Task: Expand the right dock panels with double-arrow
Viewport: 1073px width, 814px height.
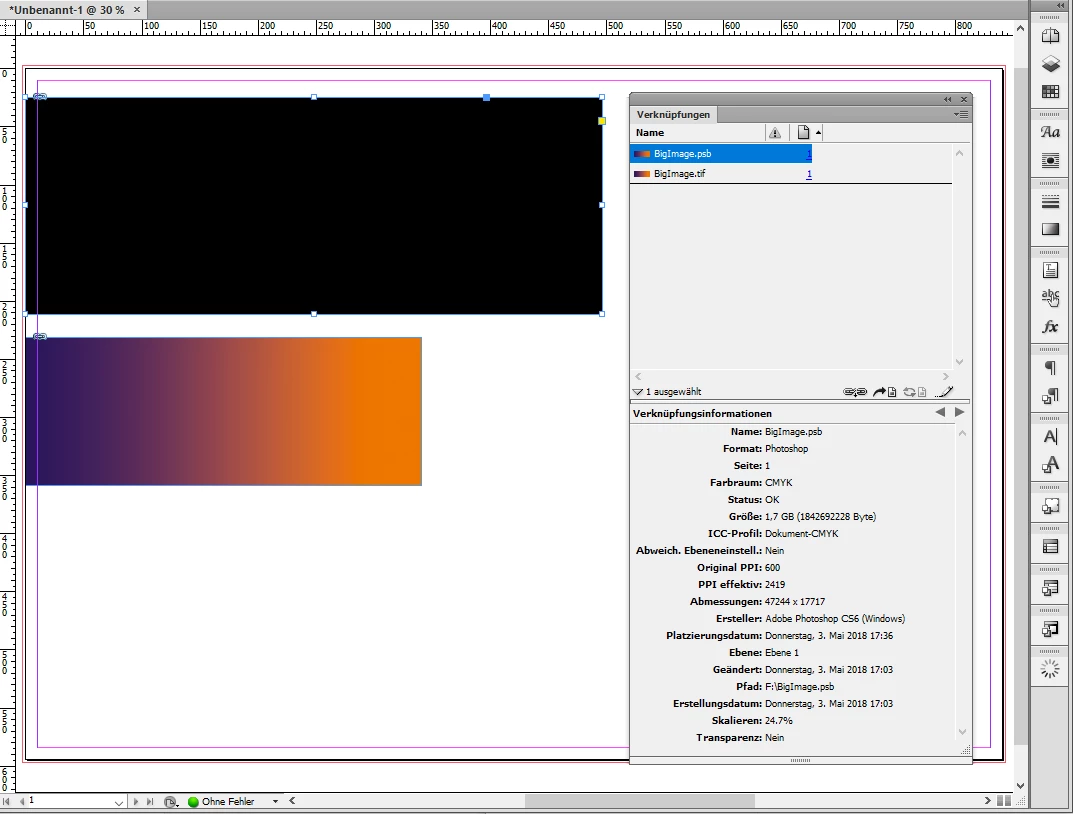Action: coord(1061,5)
